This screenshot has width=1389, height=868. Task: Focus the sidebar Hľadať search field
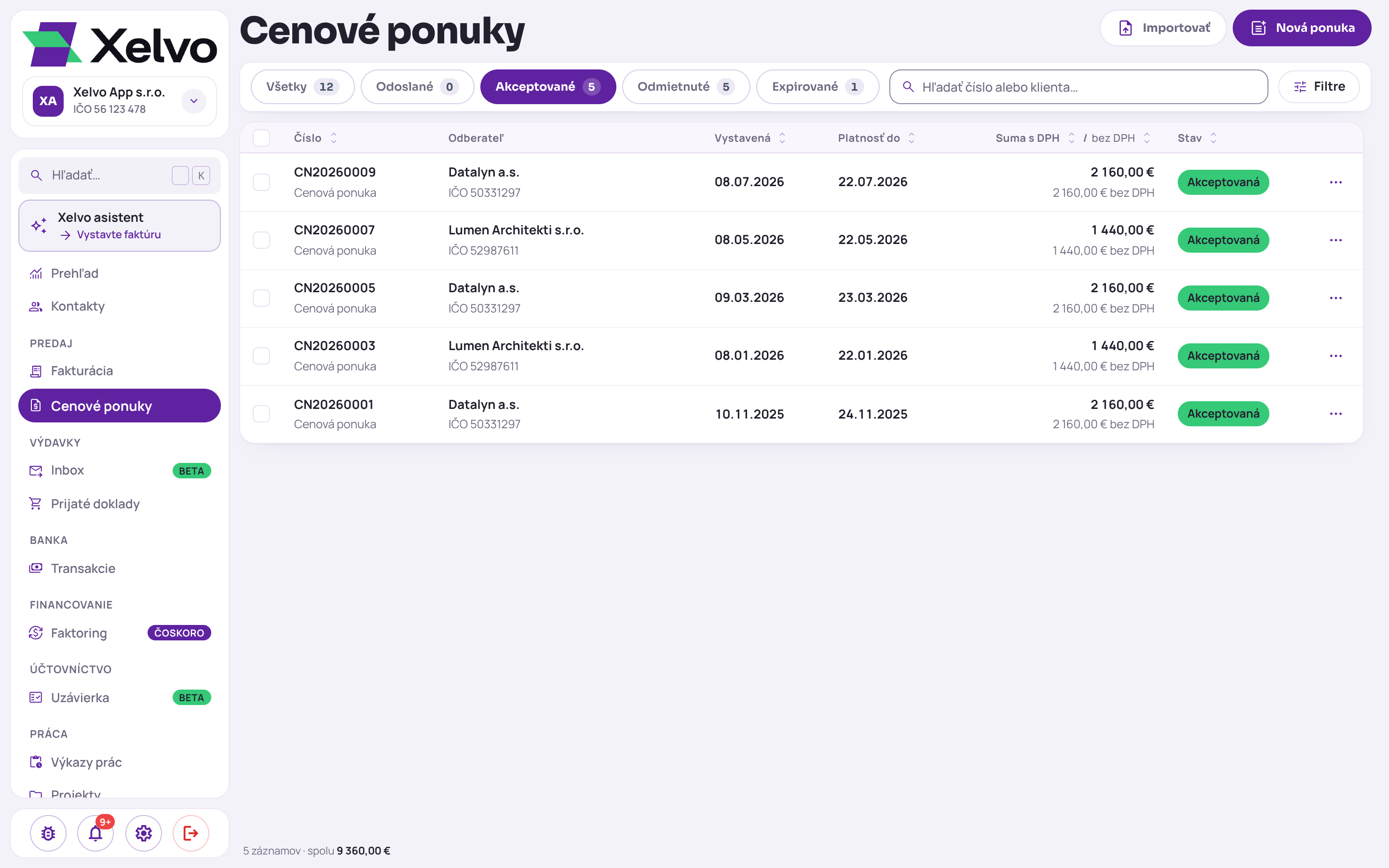coord(120,175)
